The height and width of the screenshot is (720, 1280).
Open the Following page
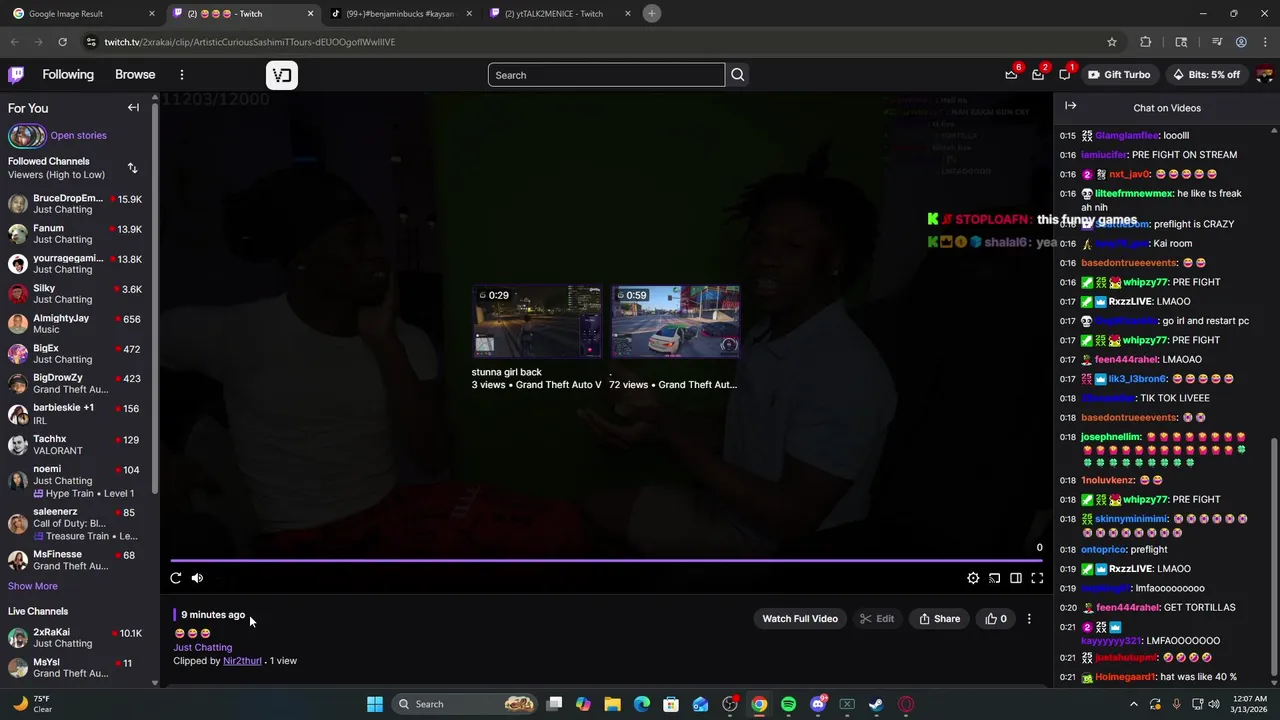(x=68, y=75)
